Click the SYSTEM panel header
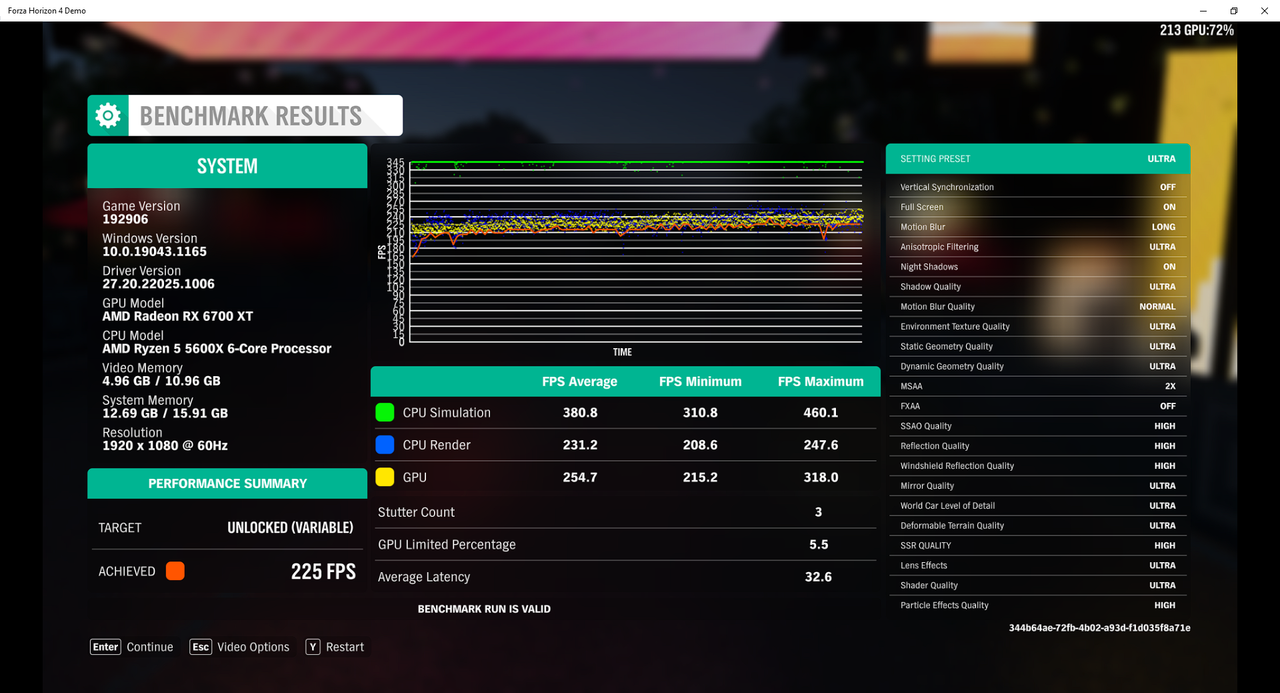 [227, 166]
